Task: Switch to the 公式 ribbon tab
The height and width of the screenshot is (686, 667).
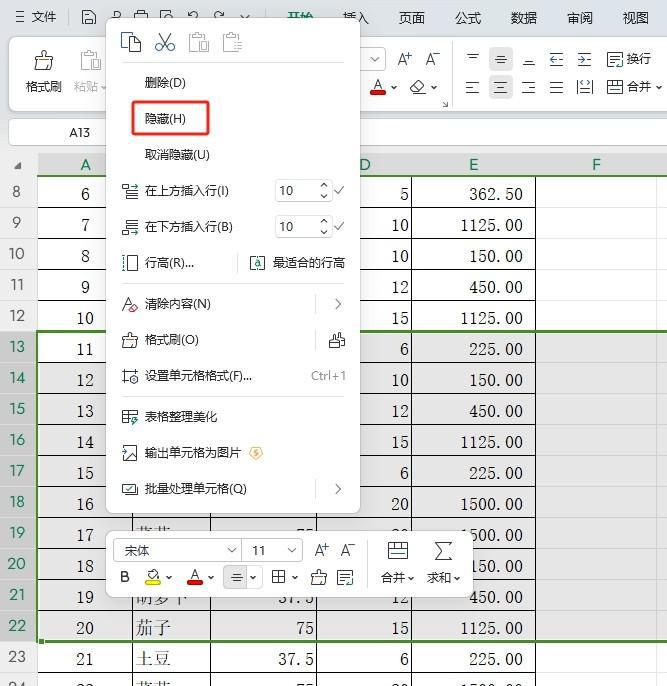Action: point(468,18)
